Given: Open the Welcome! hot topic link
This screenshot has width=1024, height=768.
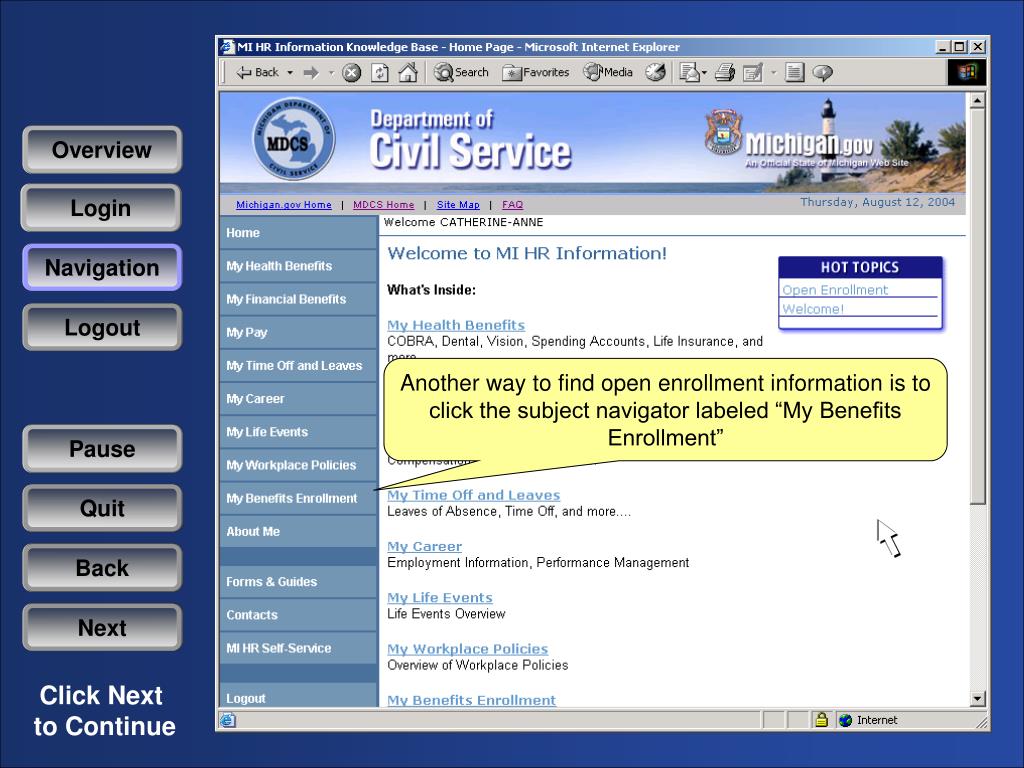Looking at the screenshot, I should (813, 309).
